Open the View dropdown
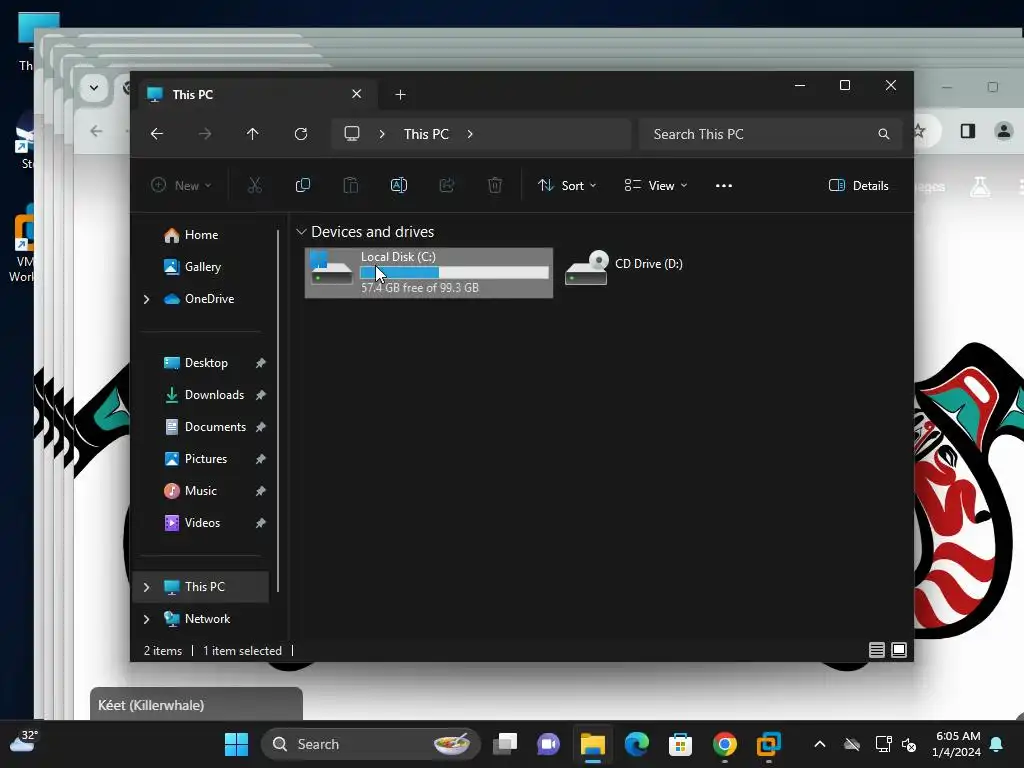Viewport: 1024px width, 768px height. (656, 185)
